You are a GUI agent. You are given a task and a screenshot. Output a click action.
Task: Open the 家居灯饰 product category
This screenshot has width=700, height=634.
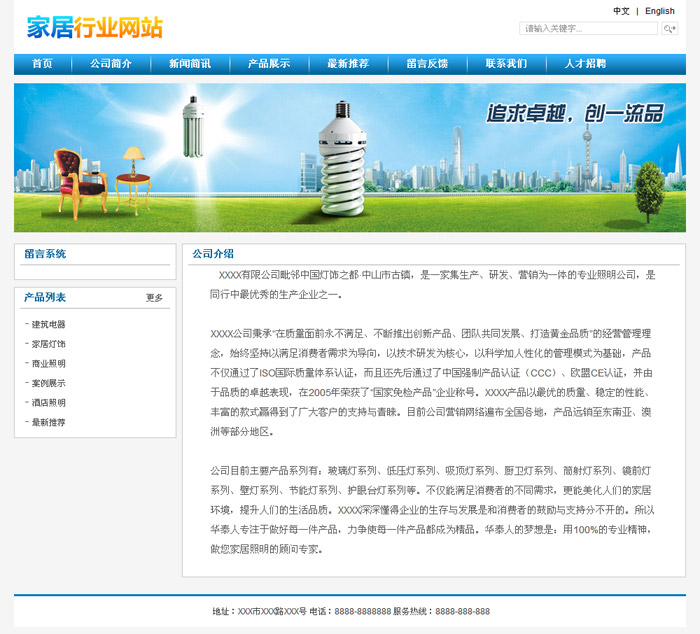tap(48, 344)
